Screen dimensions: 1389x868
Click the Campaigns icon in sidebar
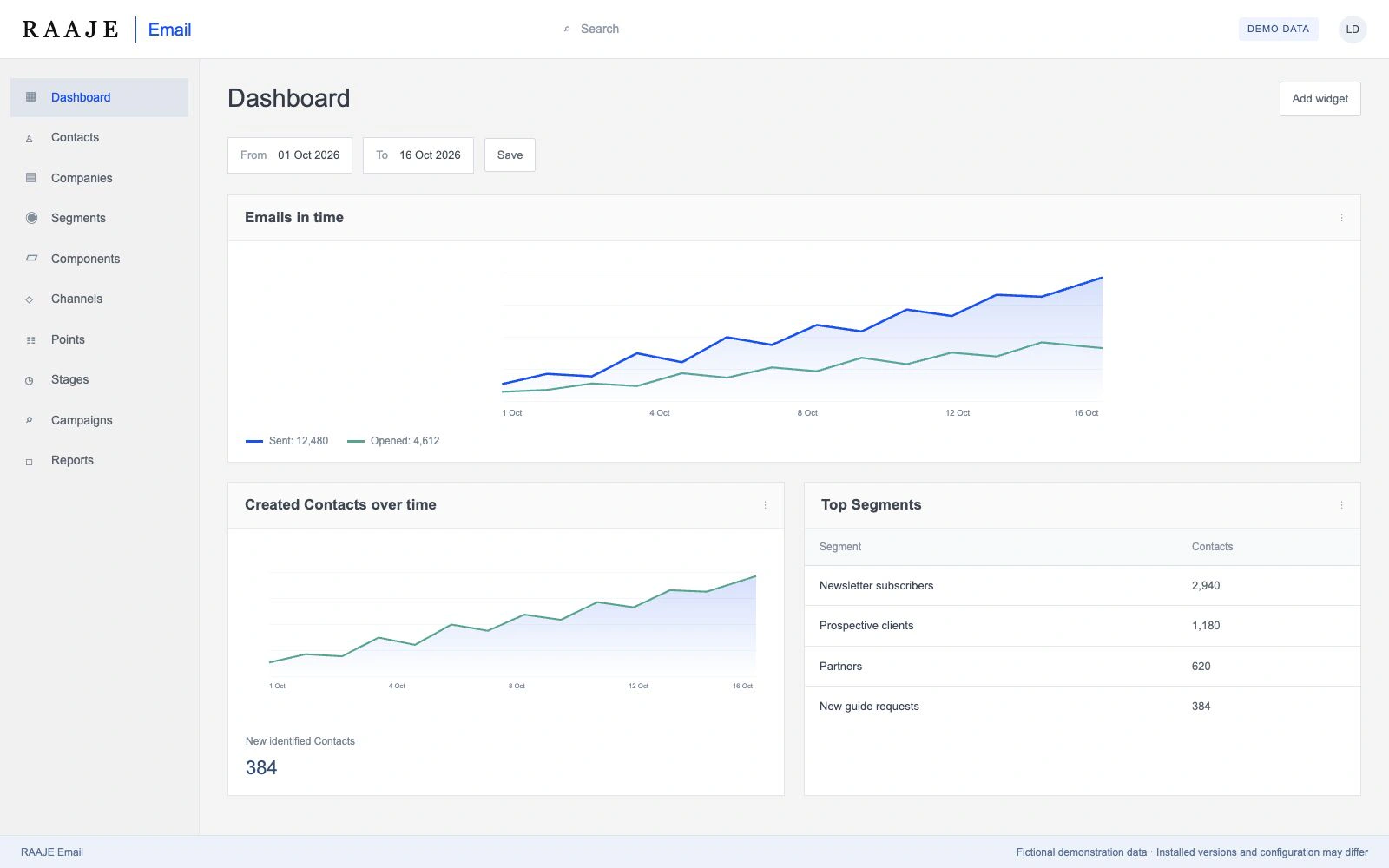point(30,420)
